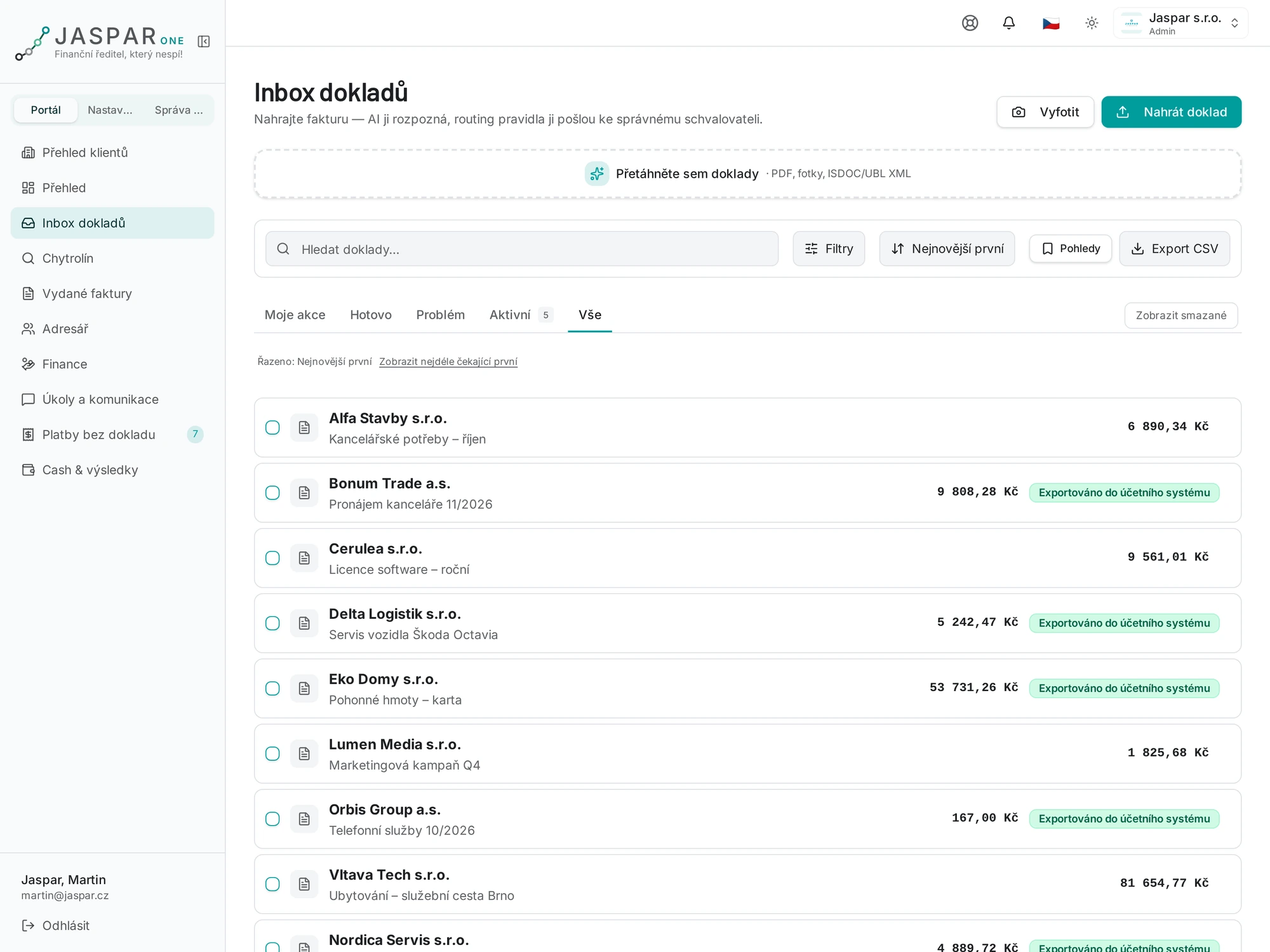The height and width of the screenshot is (952, 1270).
Task: Open the Problém tab
Action: click(x=440, y=315)
